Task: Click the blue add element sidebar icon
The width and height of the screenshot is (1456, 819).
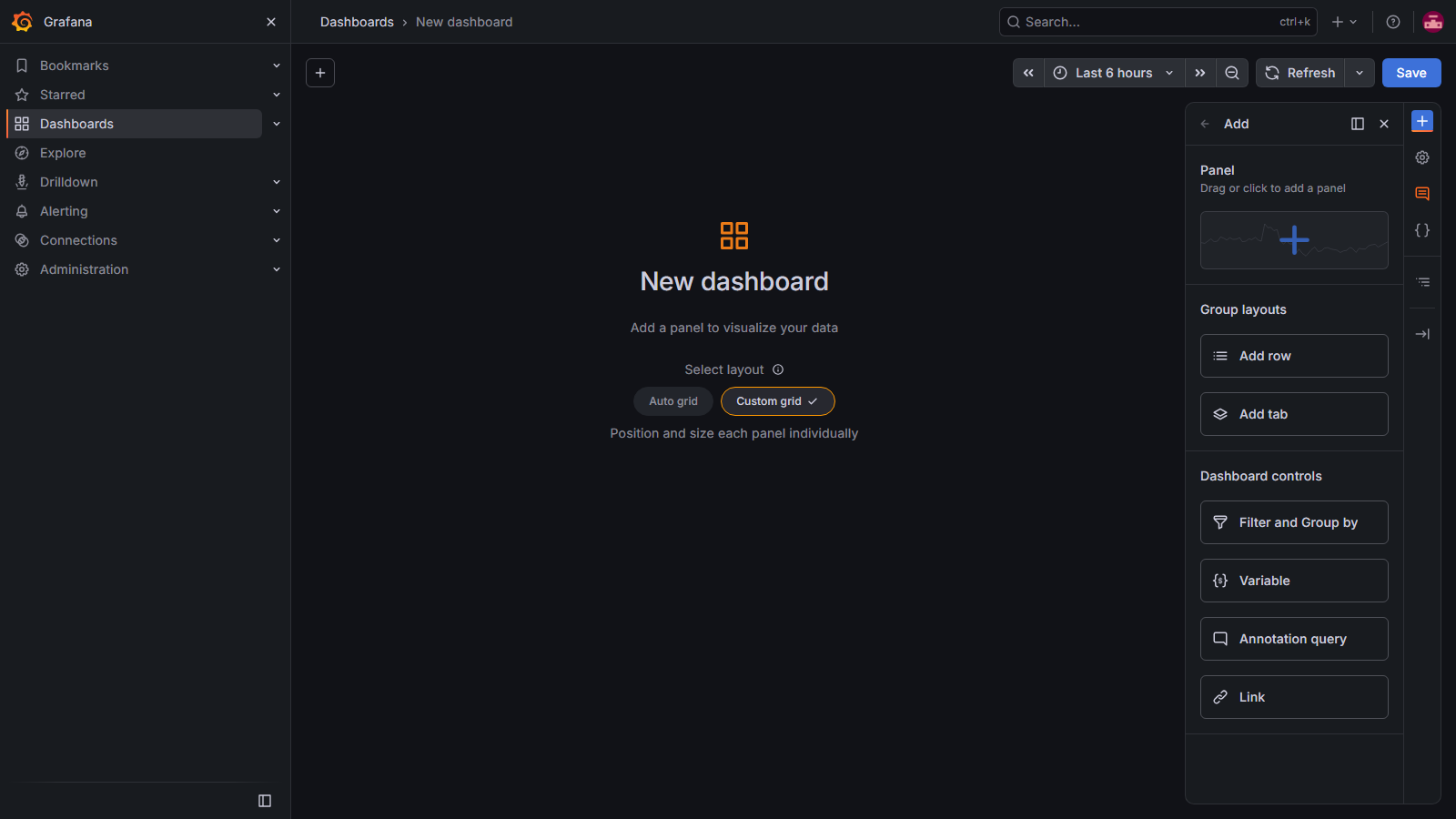Action: (1422, 121)
